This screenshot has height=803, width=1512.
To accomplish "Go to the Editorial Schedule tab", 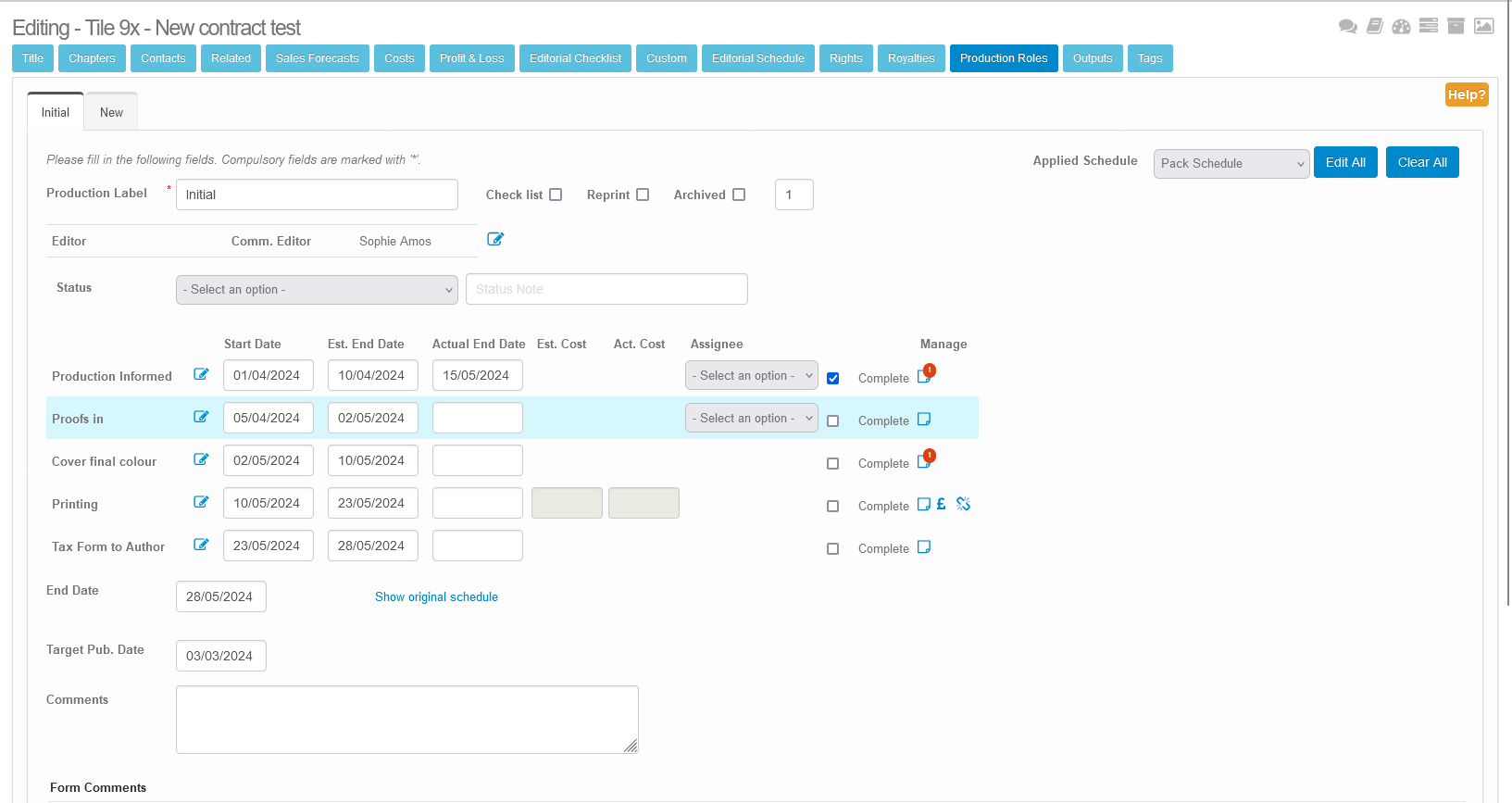I will (x=757, y=58).
